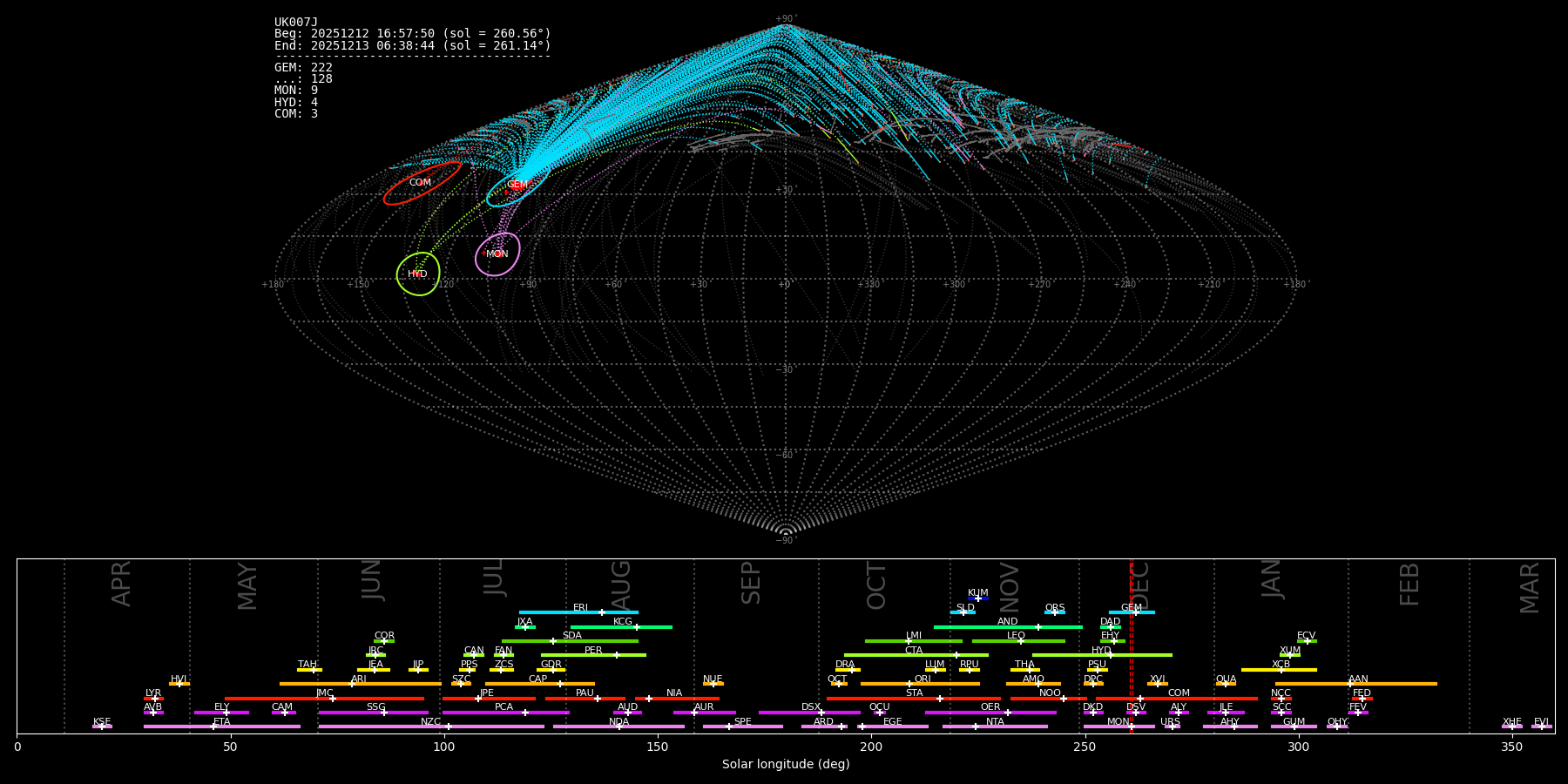This screenshot has width=1568, height=784.
Task: Click the PER shower bar in timeline
Action: click(x=593, y=655)
